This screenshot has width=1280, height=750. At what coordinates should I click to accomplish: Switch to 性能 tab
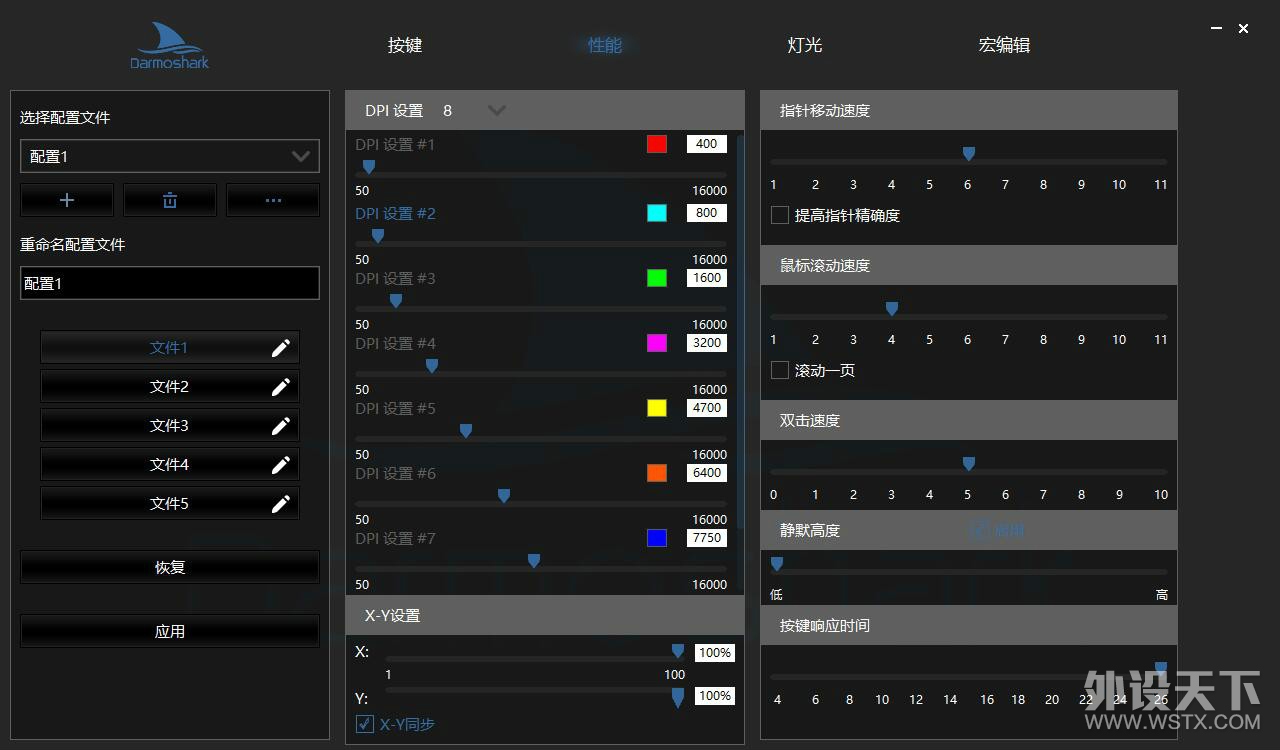click(x=605, y=45)
